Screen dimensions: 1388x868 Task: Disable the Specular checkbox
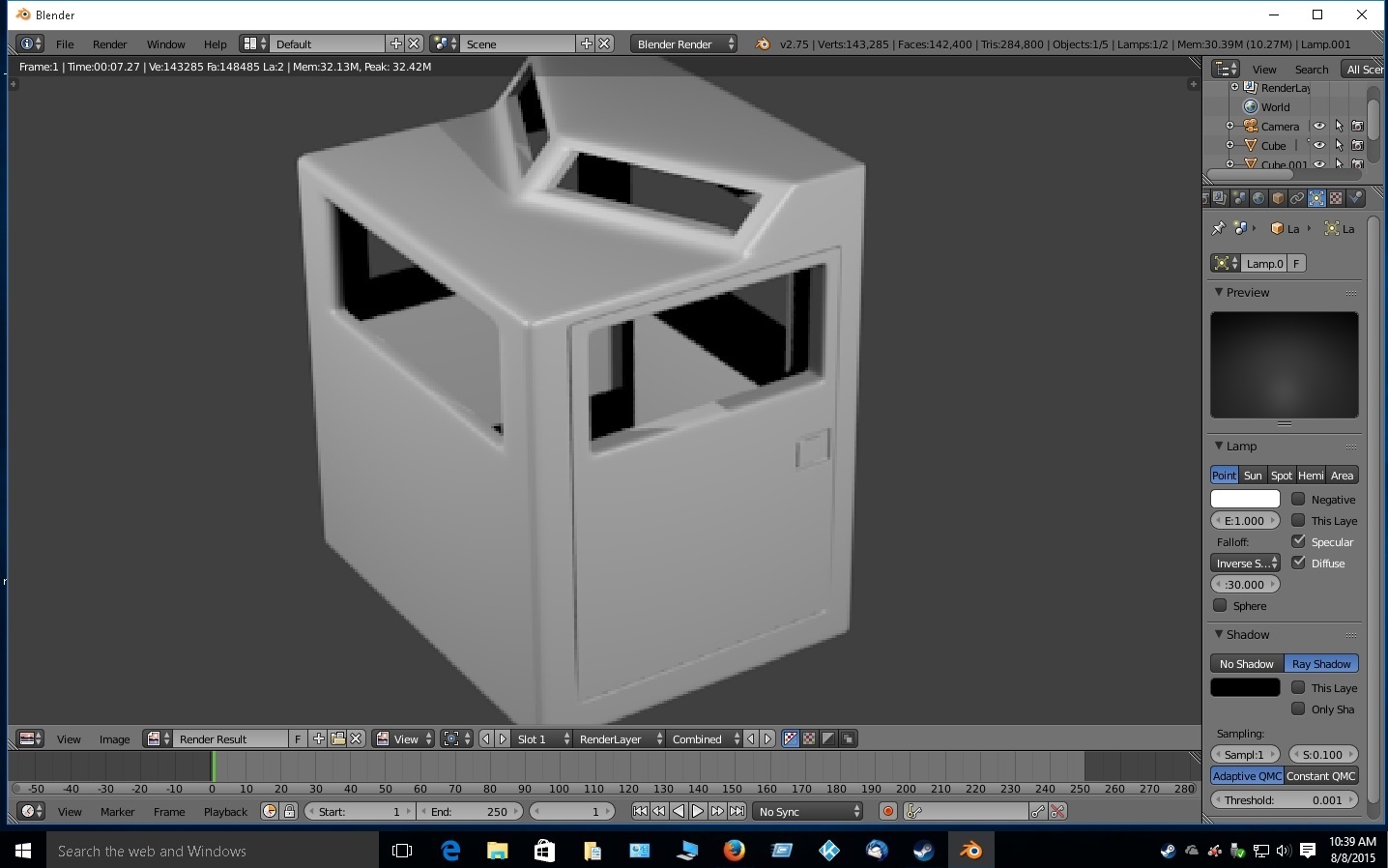[1298, 542]
